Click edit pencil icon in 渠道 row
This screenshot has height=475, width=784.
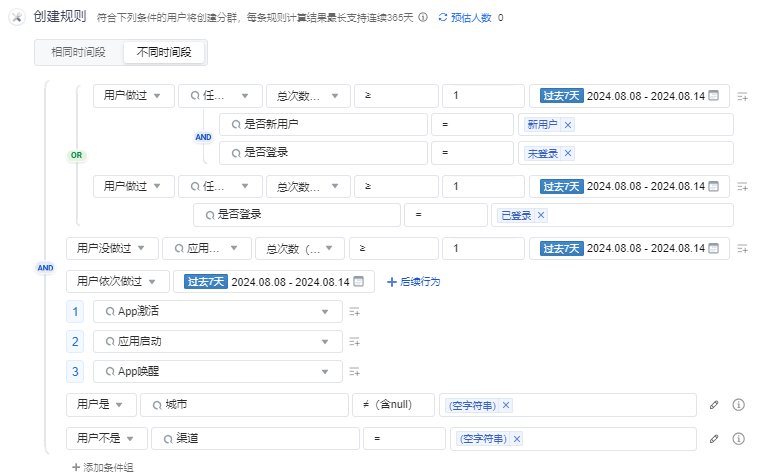pos(714,439)
